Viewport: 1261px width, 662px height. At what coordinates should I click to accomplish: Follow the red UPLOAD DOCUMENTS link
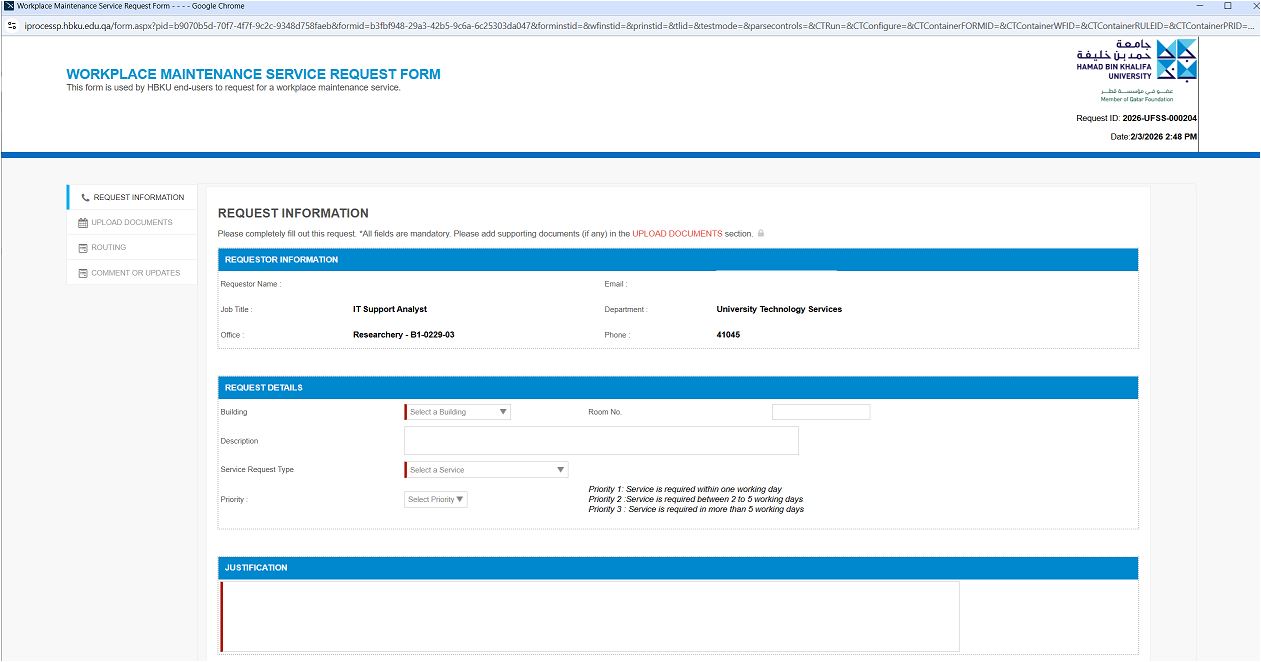[x=676, y=234]
